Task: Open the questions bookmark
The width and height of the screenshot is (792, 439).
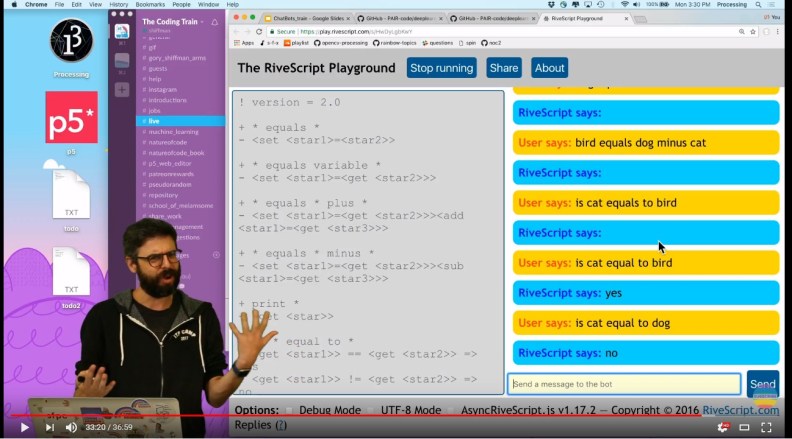Action: 437,43
